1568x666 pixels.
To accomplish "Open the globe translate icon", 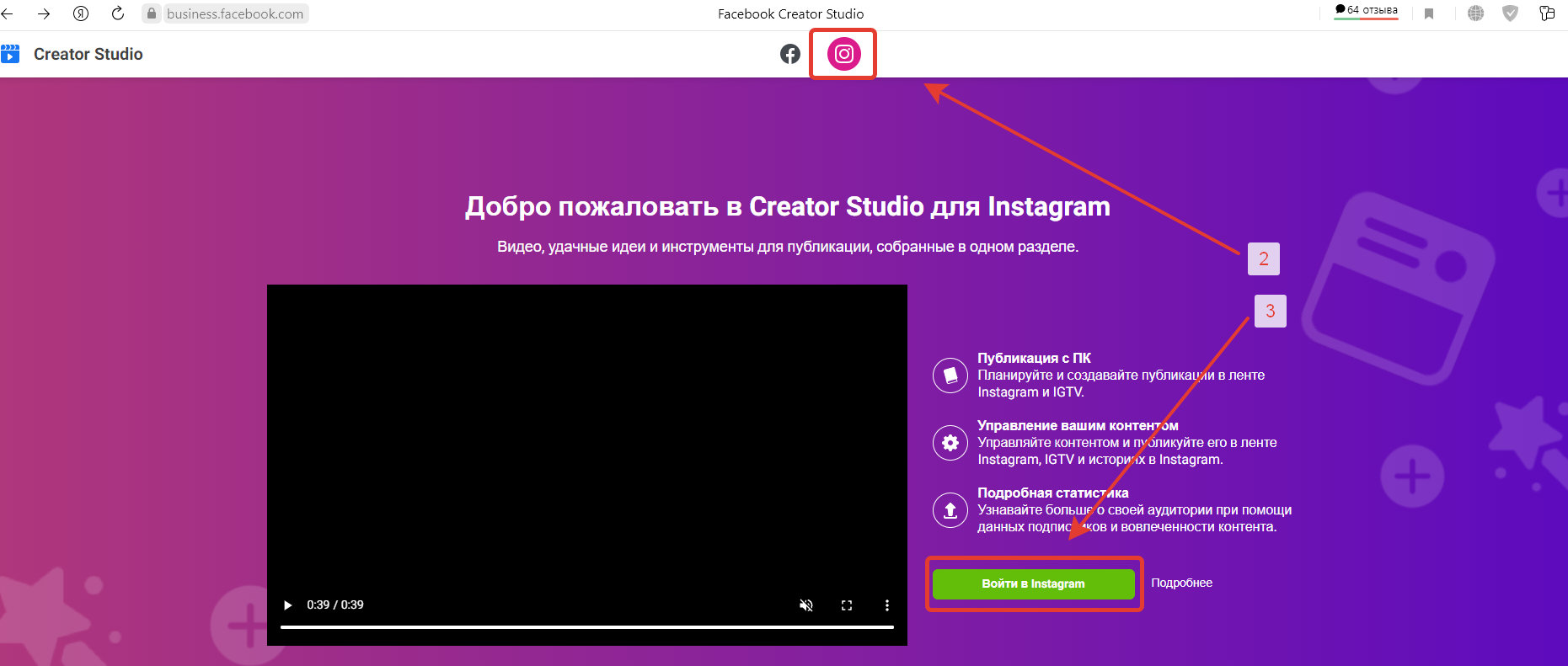I will pos(1475,13).
